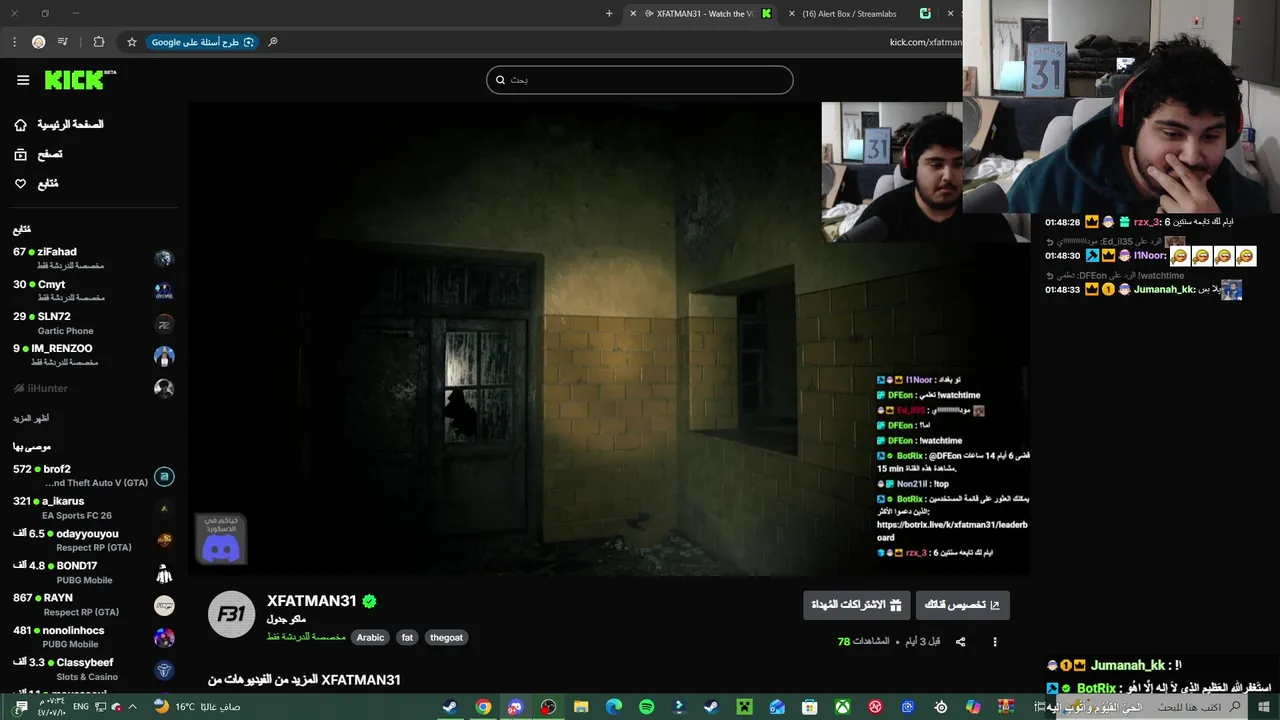Click brof2's round avatar icon
This screenshot has width=1280, height=720.
(x=164, y=477)
